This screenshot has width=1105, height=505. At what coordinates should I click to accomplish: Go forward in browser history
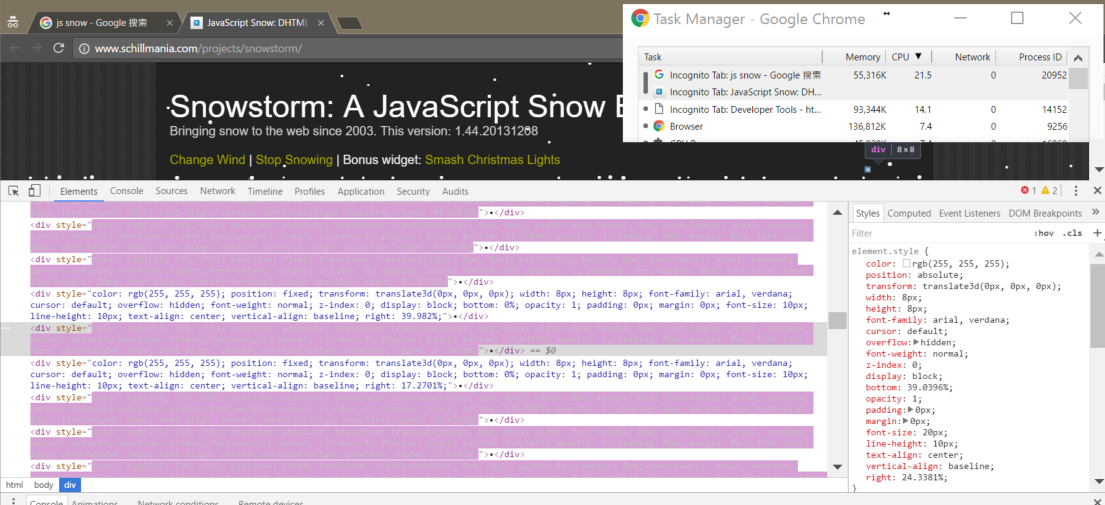[36, 48]
